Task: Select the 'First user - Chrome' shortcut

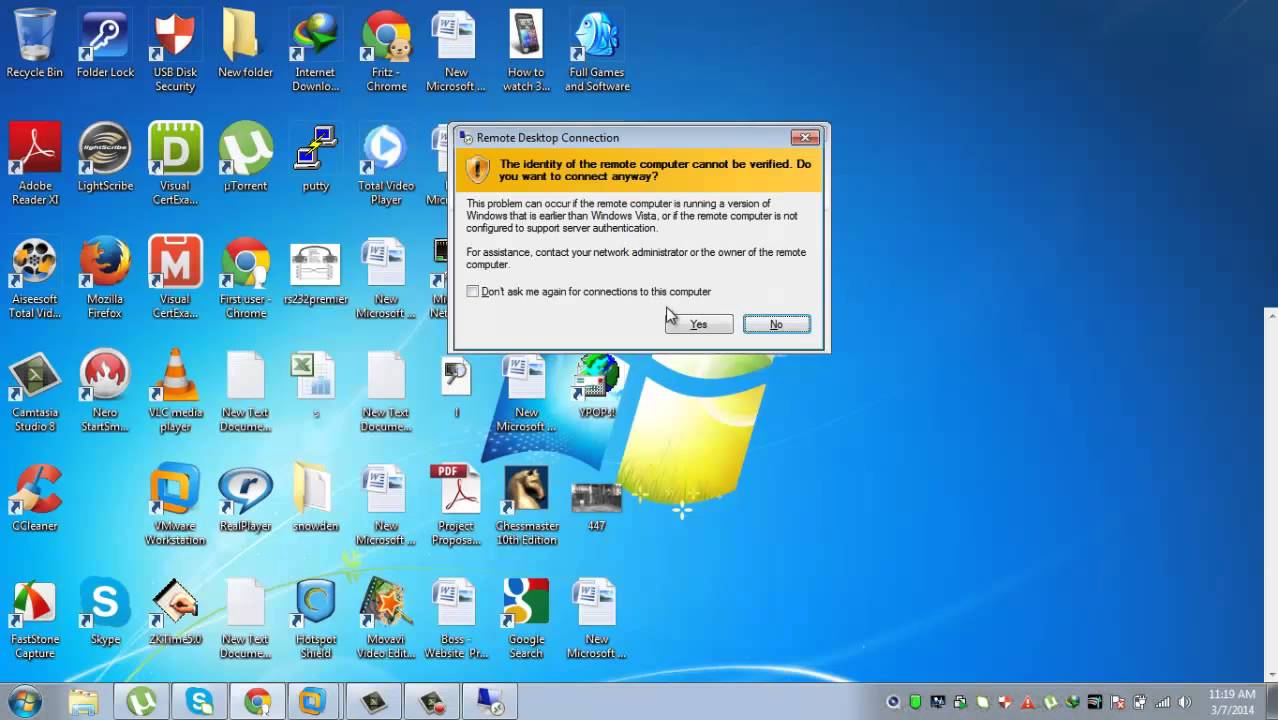Action: click(x=245, y=278)
